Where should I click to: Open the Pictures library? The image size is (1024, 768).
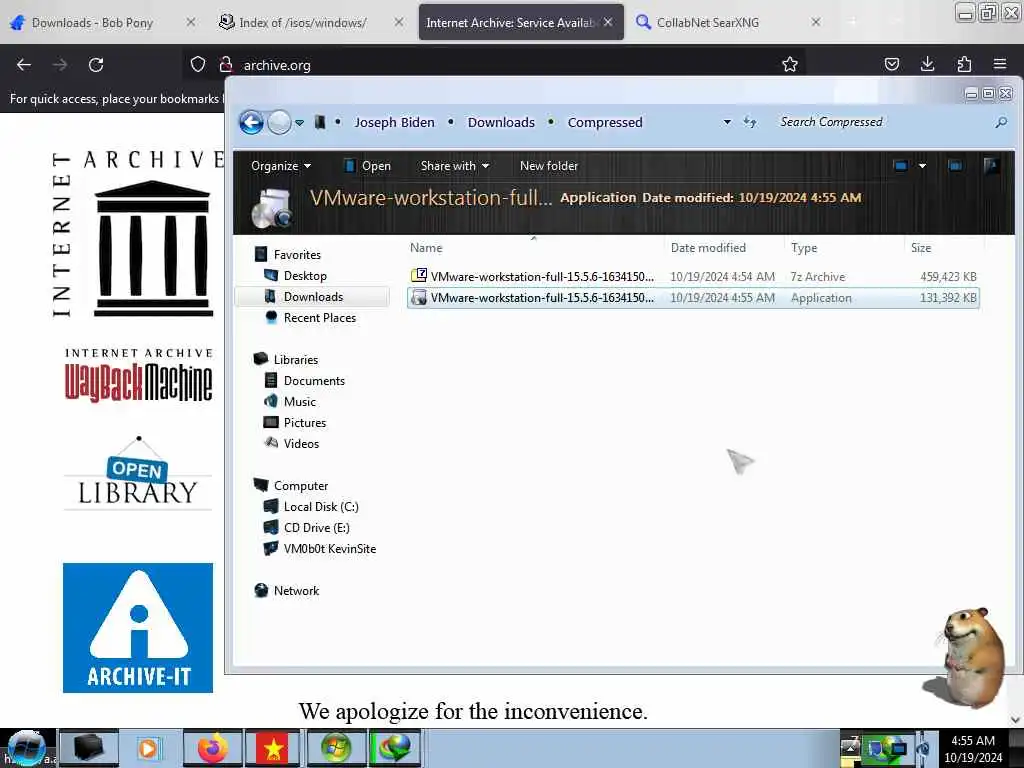pos(304,423)
